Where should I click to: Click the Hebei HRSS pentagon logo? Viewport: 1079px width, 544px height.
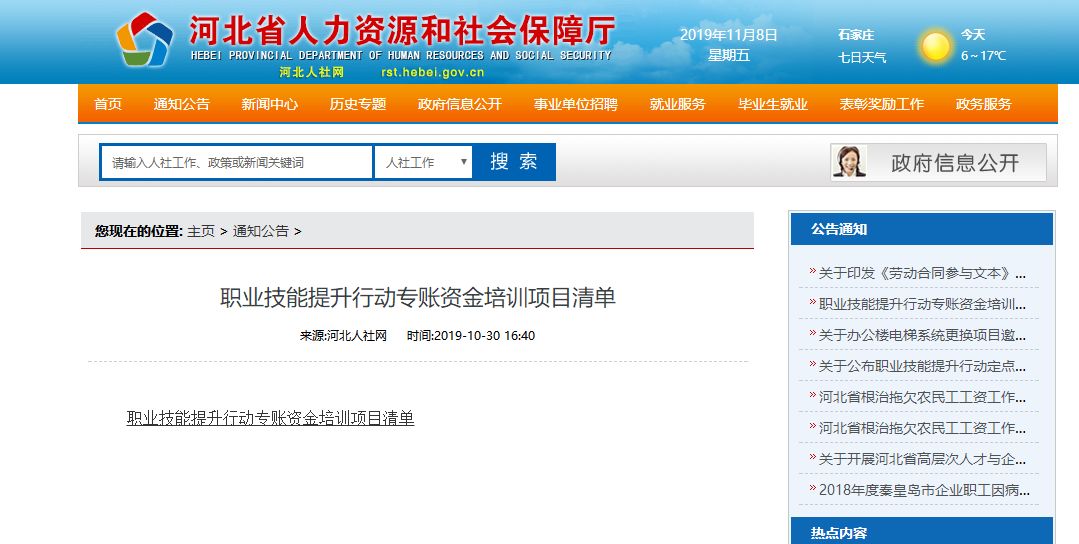[144, 40]
